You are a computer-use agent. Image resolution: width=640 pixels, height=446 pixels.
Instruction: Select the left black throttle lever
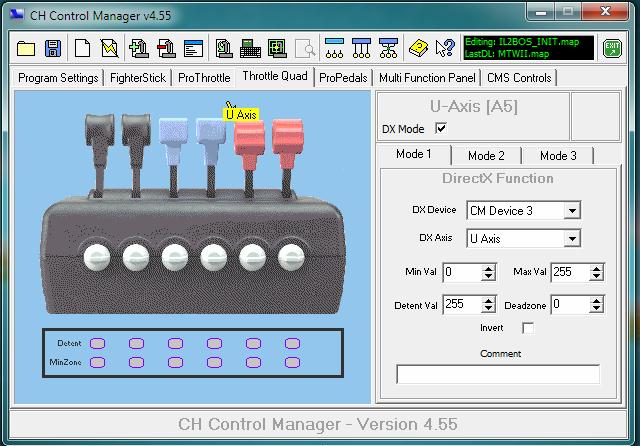point(99,155)
